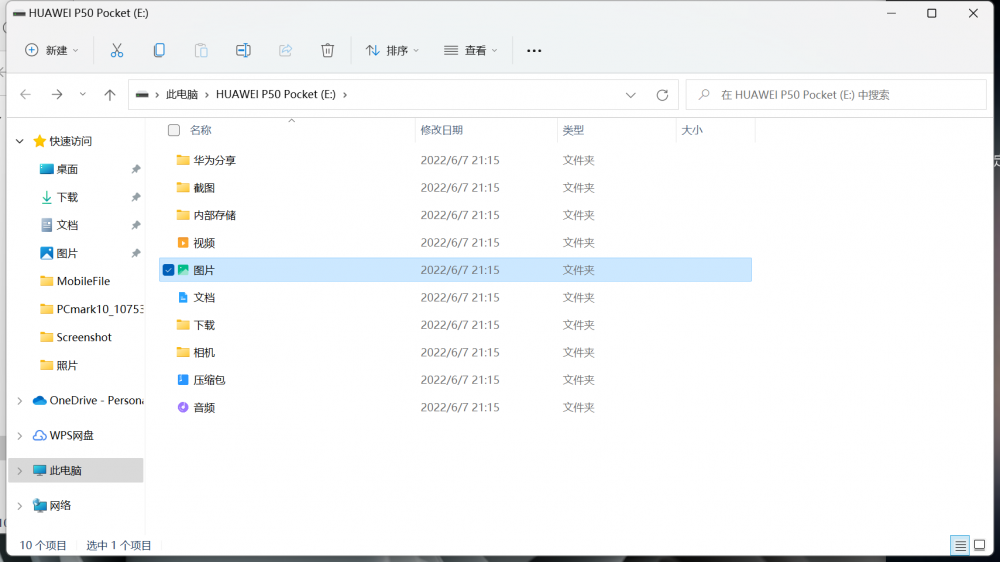Open PCmark10 folder in sidebar
This screenshot has height=562, width=1000.
tap(91, 309)
